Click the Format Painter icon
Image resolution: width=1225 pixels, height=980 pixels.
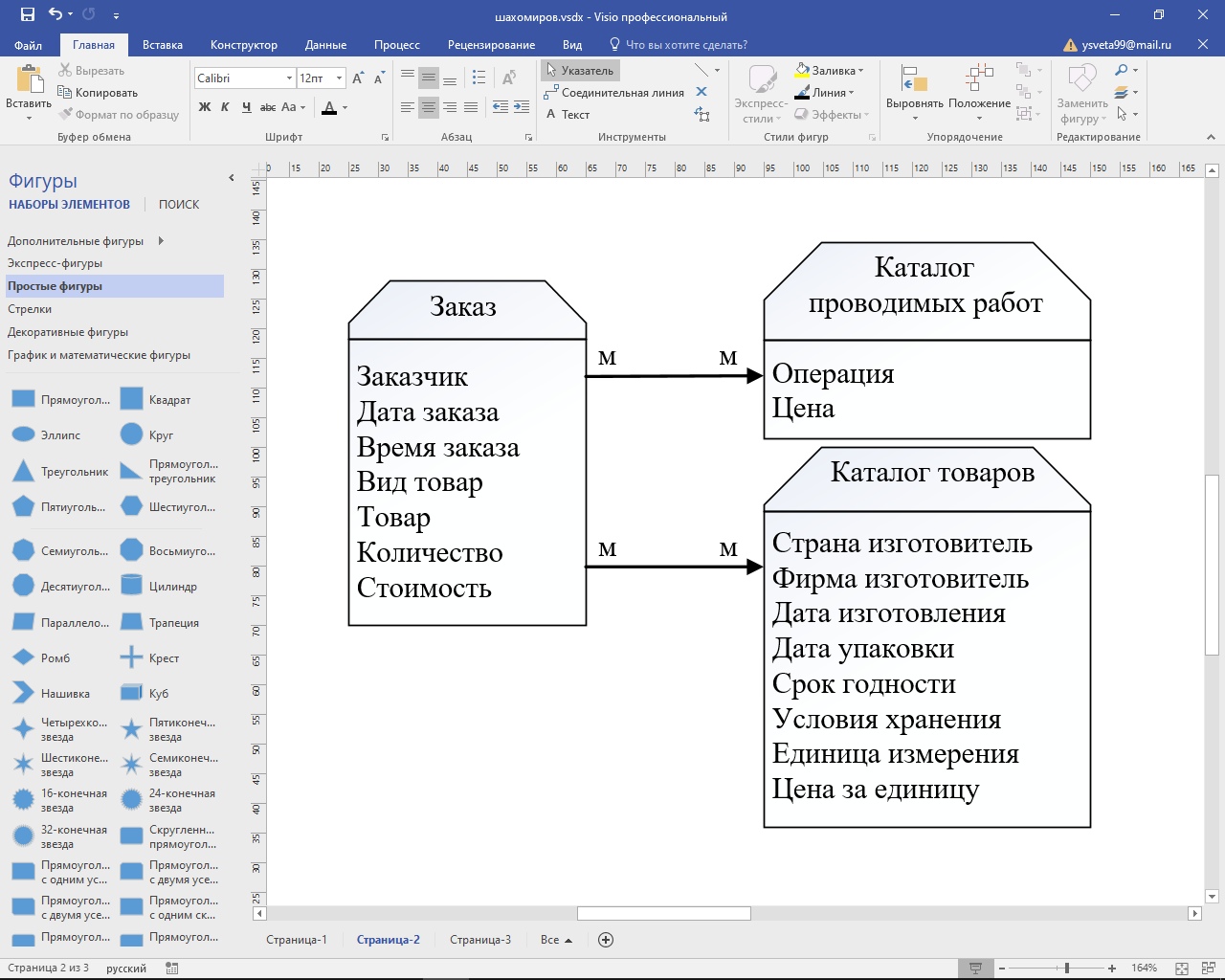pos(66,115)
